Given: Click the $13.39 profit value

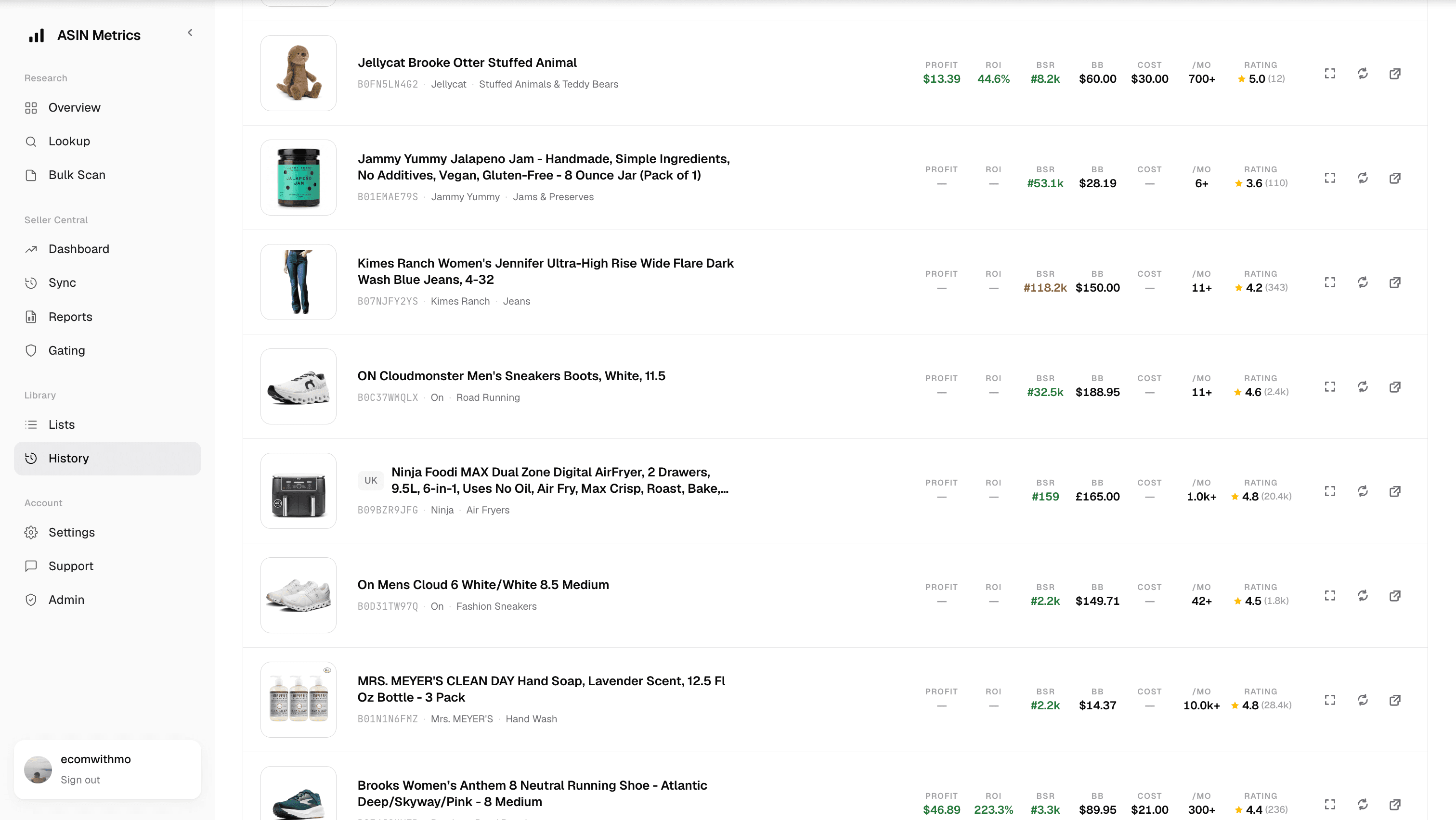Looking at the screenshot, I should 941,79.
